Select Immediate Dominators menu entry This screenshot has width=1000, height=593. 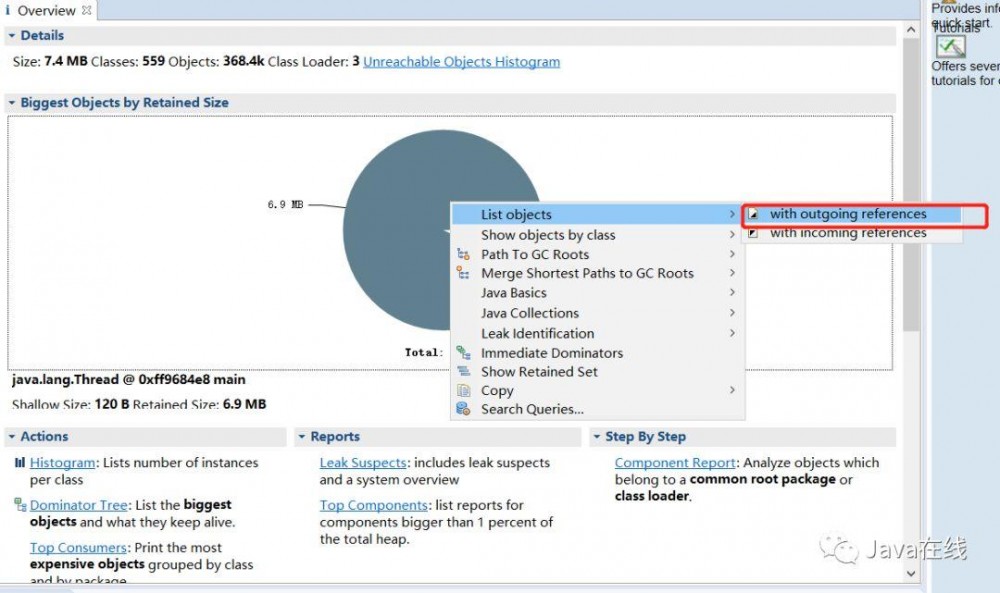tap(596, 353)
